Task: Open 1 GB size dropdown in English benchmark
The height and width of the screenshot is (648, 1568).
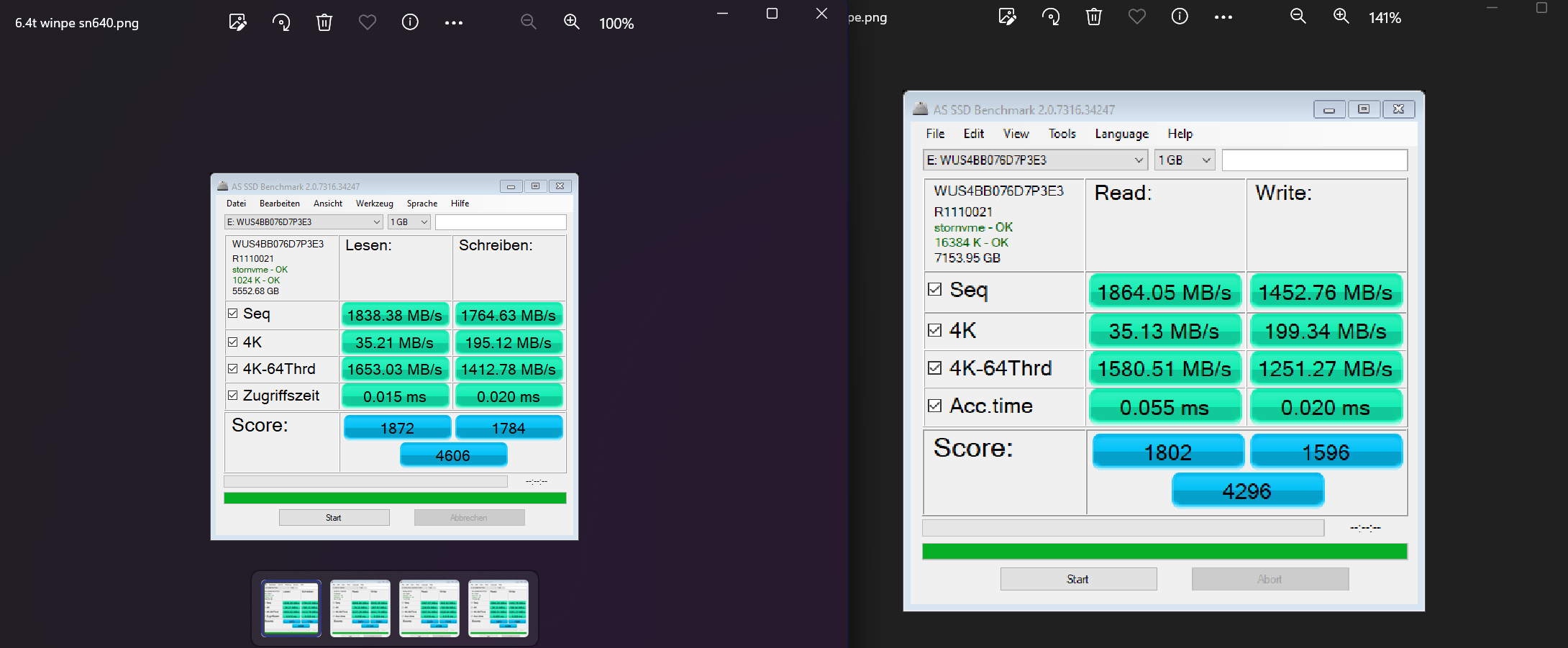Action: coord(1185,160)
